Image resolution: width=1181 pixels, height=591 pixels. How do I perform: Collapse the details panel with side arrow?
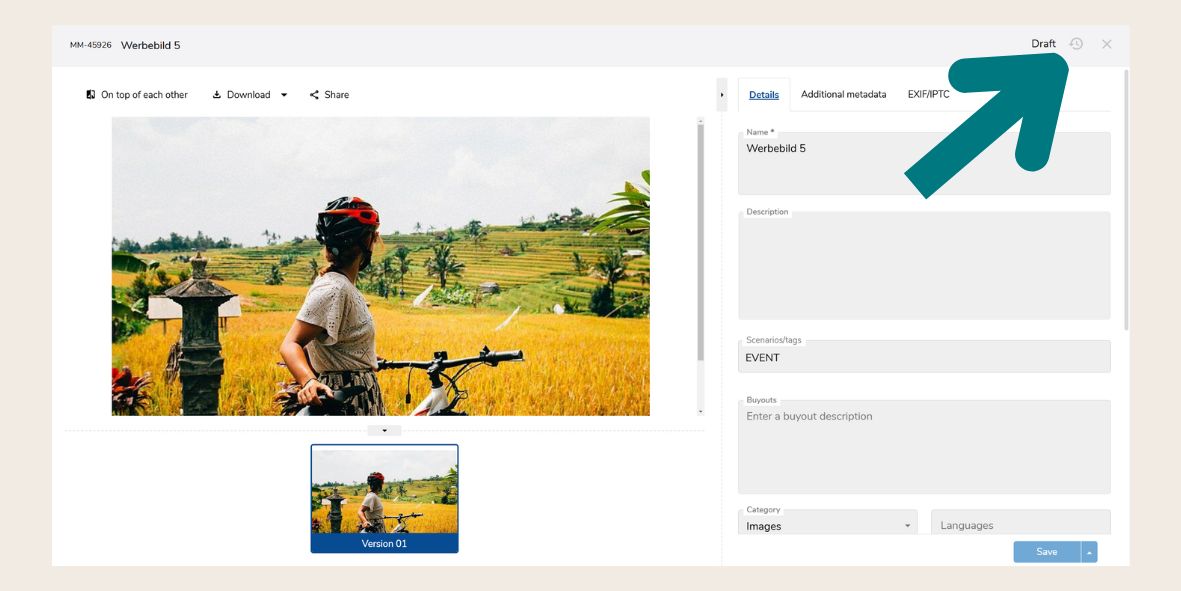[722, 95]
